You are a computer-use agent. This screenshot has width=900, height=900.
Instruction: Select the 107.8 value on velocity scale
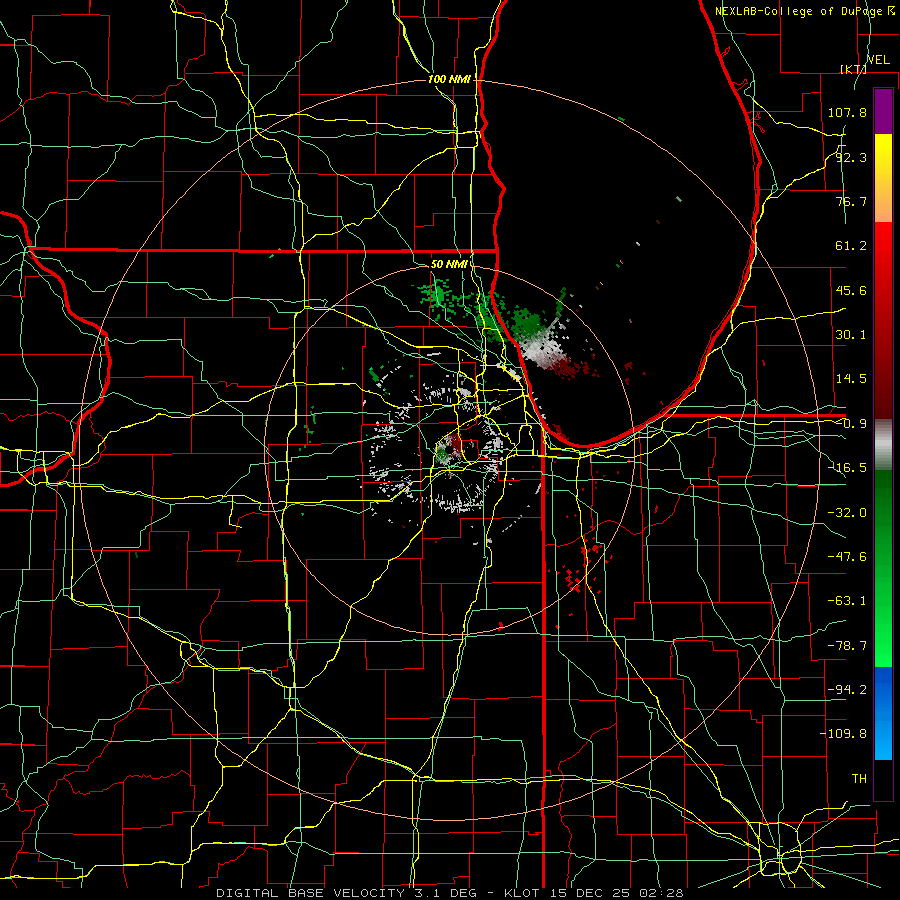(x=847, y=112)
